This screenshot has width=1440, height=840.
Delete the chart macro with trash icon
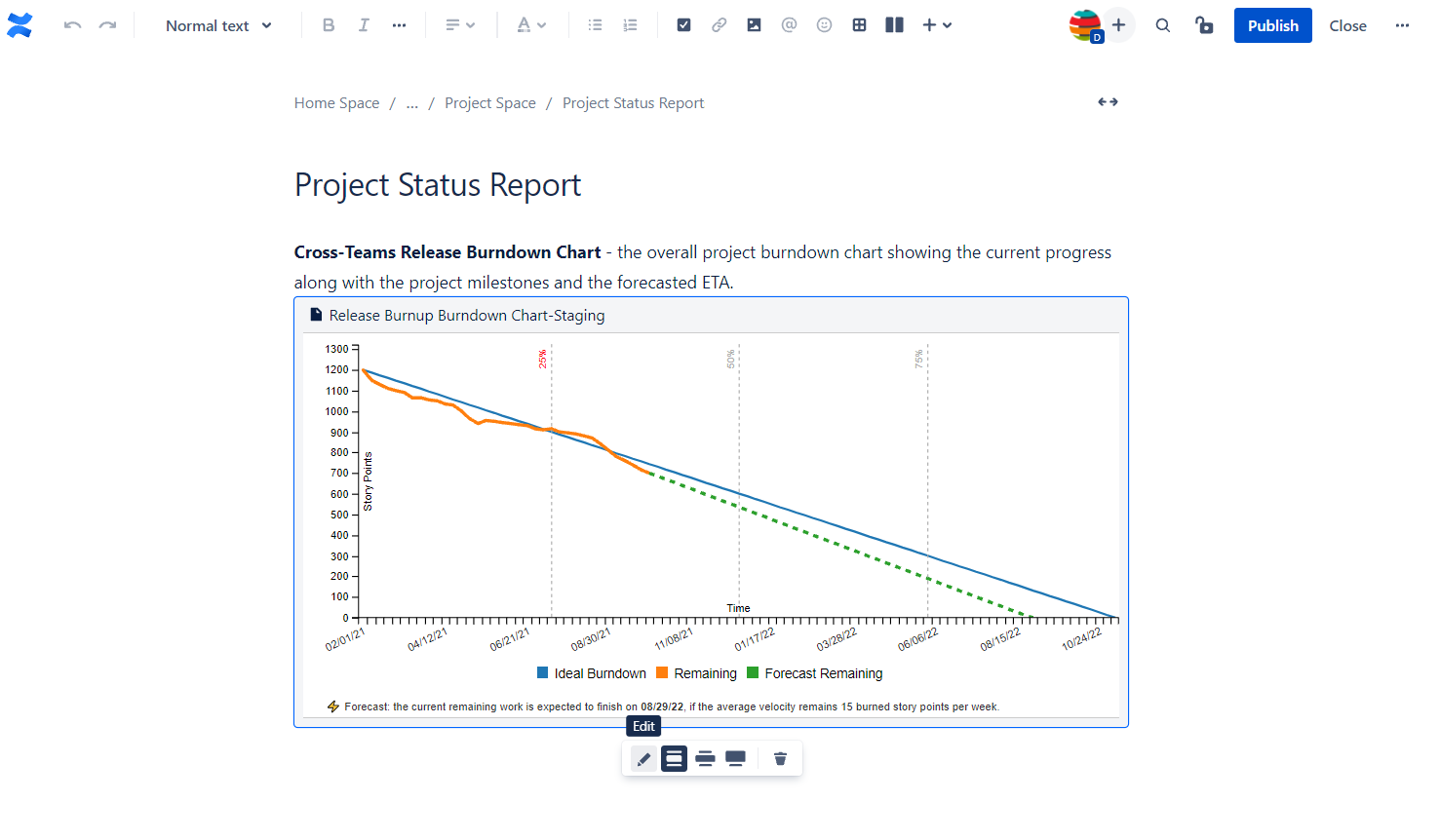pos(780,758)
